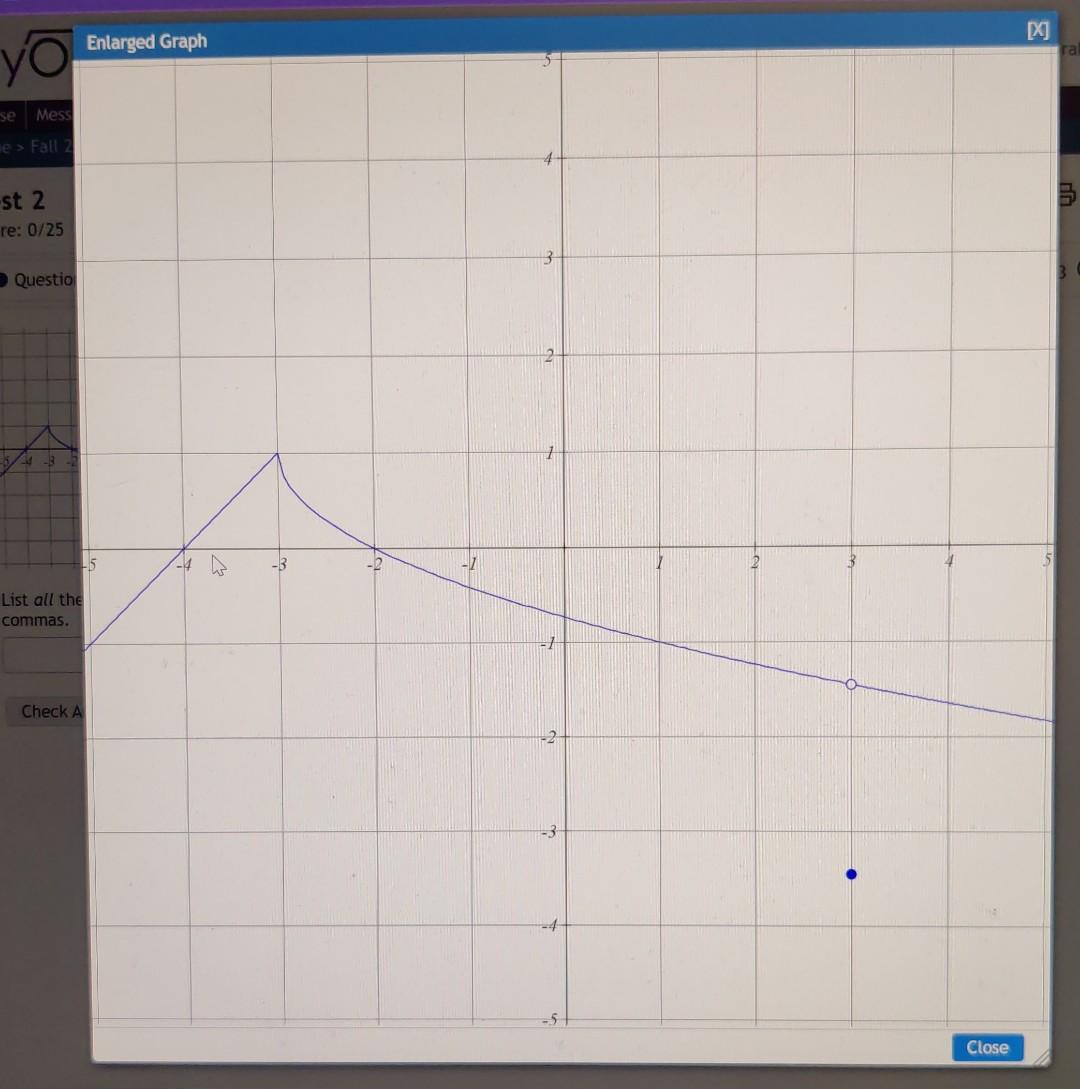Open the Messages tab
This screenshot has height=1089, width=1080.
[52, 114]
